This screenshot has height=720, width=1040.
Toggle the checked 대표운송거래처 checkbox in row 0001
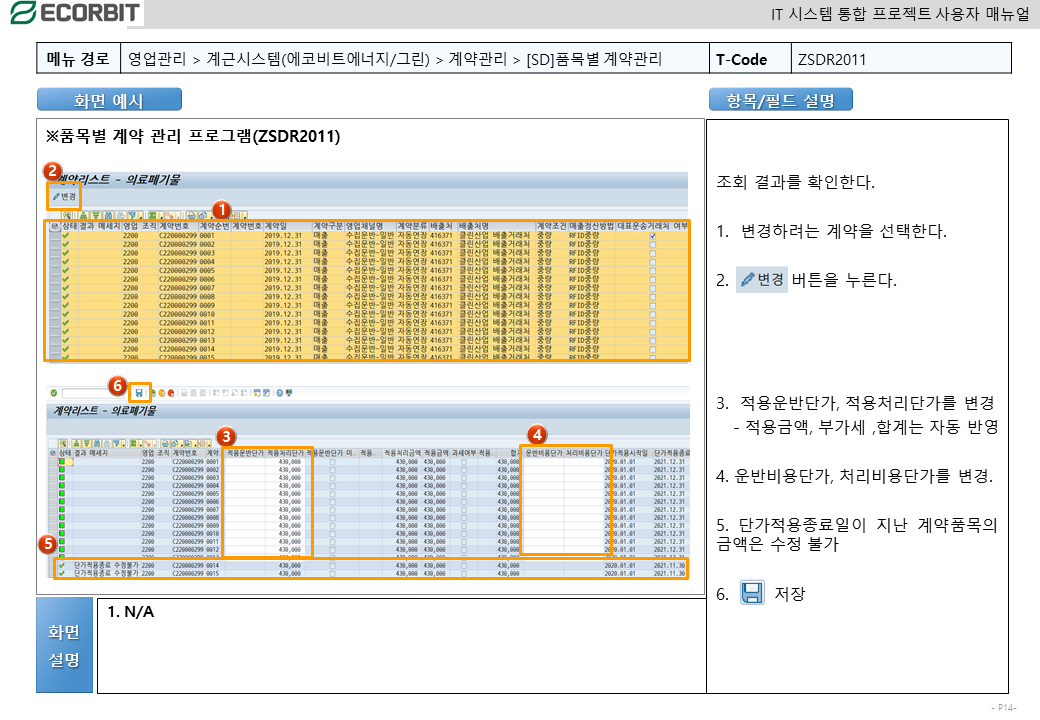653,236
